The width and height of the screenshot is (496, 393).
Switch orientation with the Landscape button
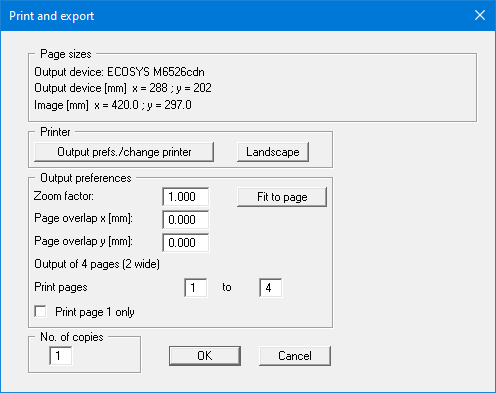pyautogui.click(x=273, y=152)
